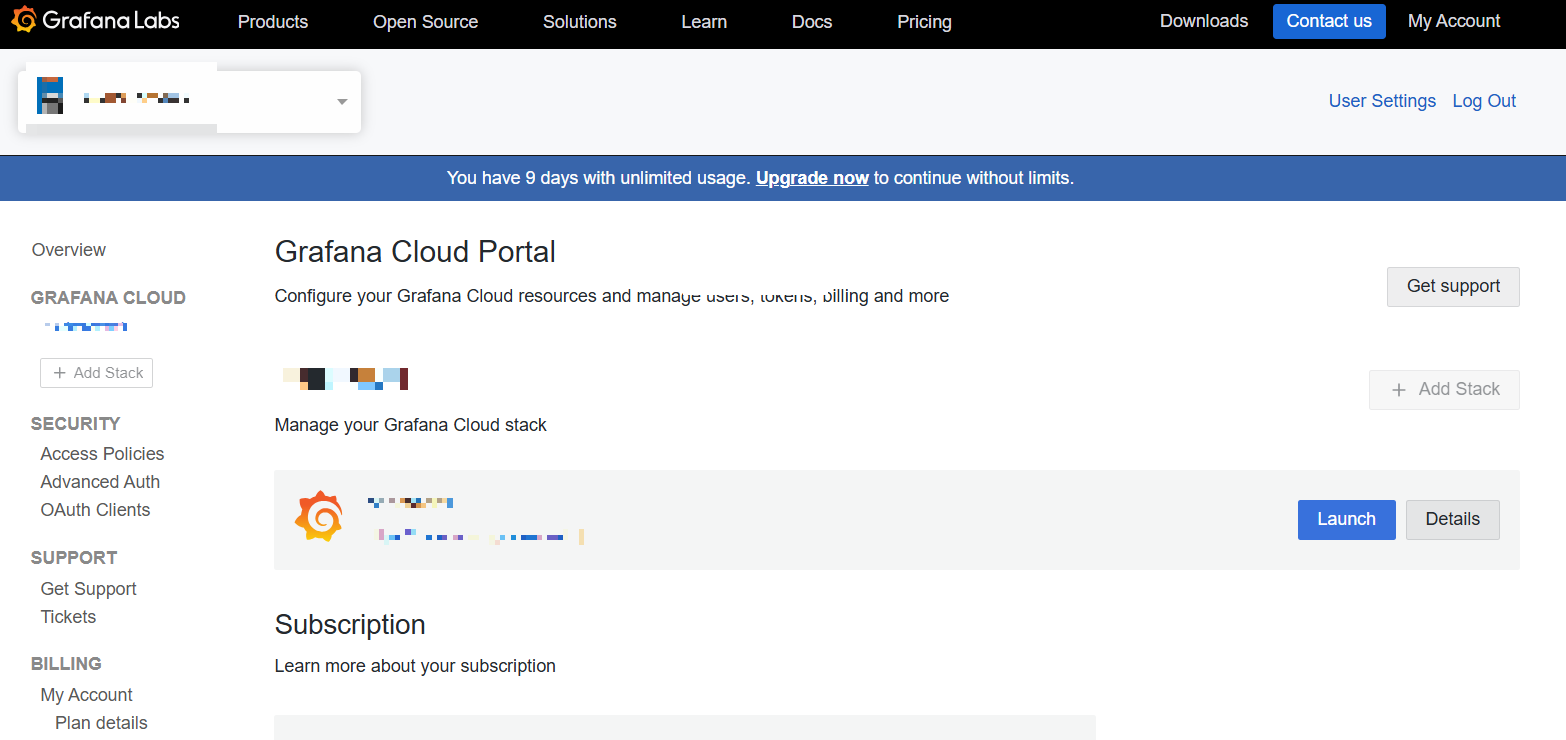Open OAuth Clients in sidebar

95,510
